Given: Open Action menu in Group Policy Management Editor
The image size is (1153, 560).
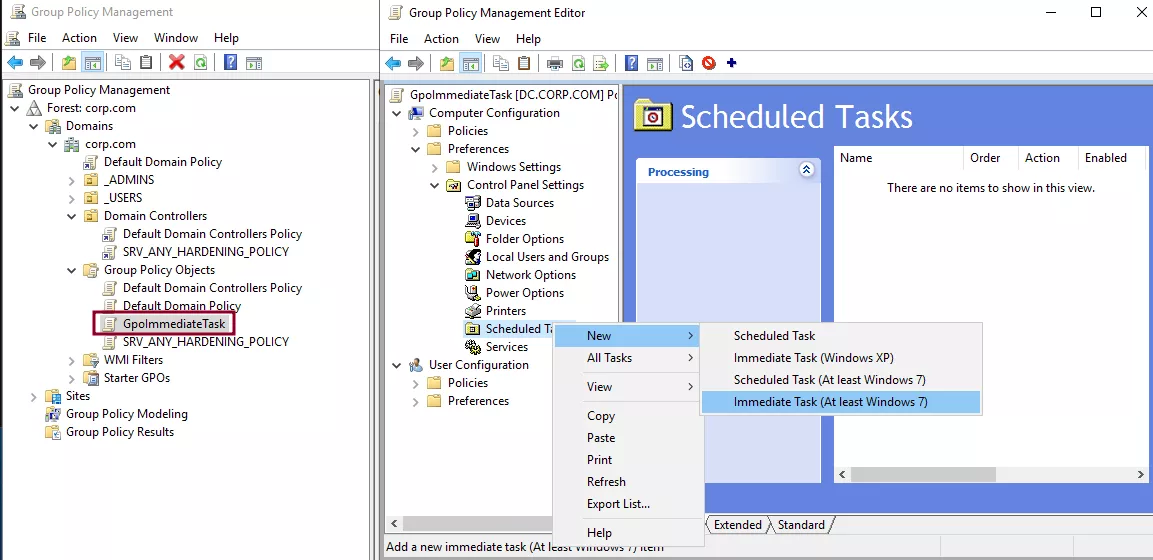Looking at the screenshot, I should pos(441,39).
